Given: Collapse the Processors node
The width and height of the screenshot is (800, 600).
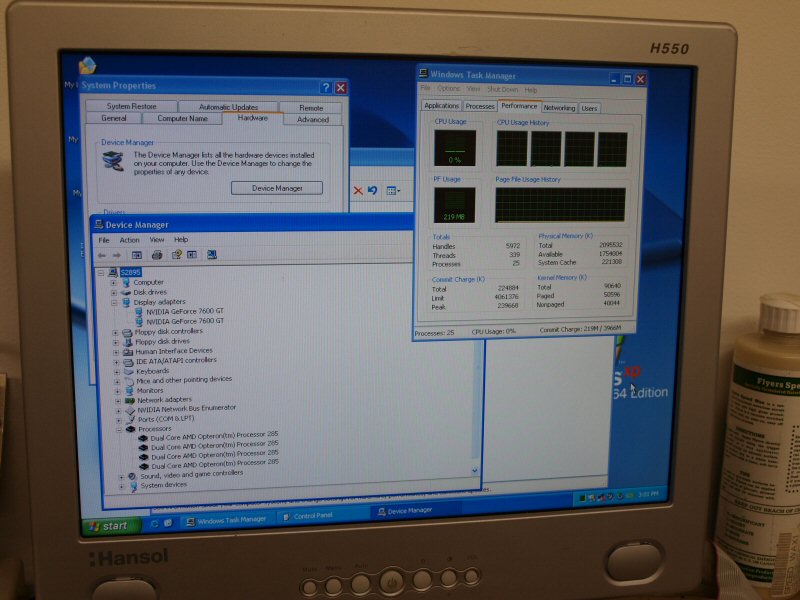Looking at the screenshot, I should [x=119, y=430].
